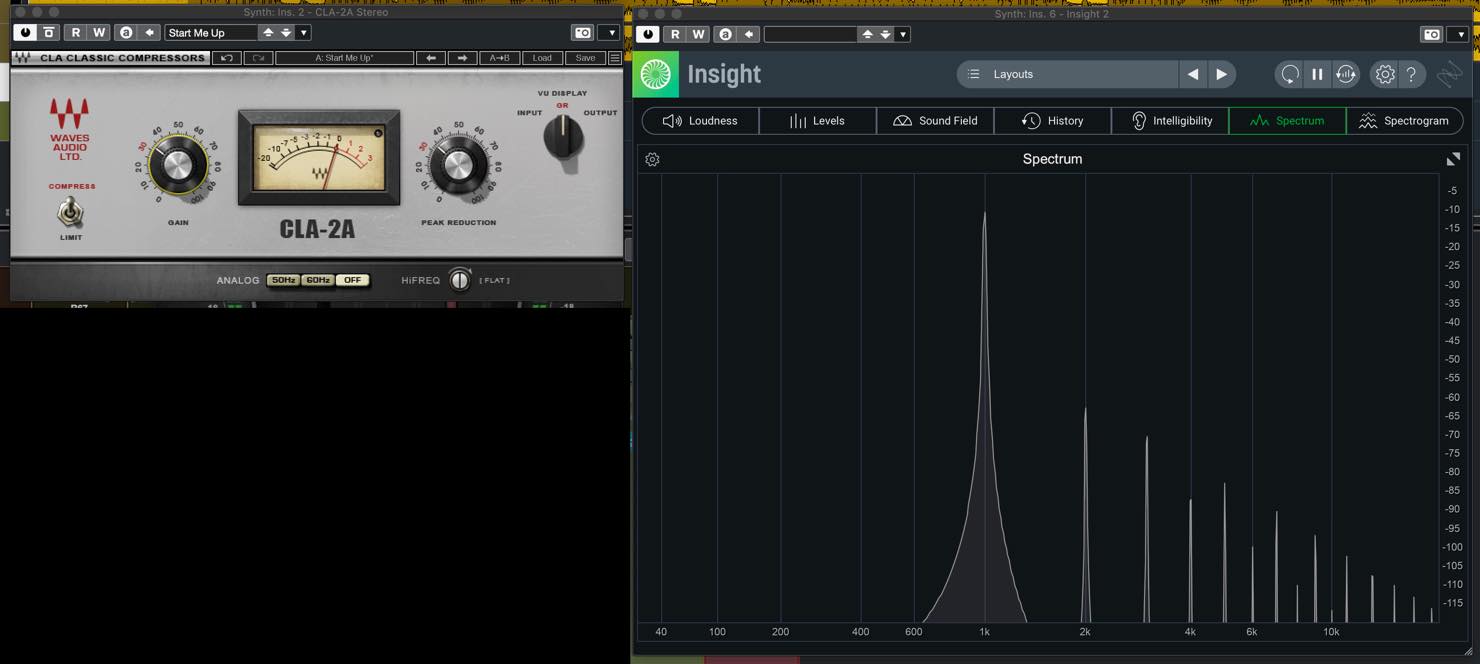Bypass Insight 2 with its power button

(648, 34)
